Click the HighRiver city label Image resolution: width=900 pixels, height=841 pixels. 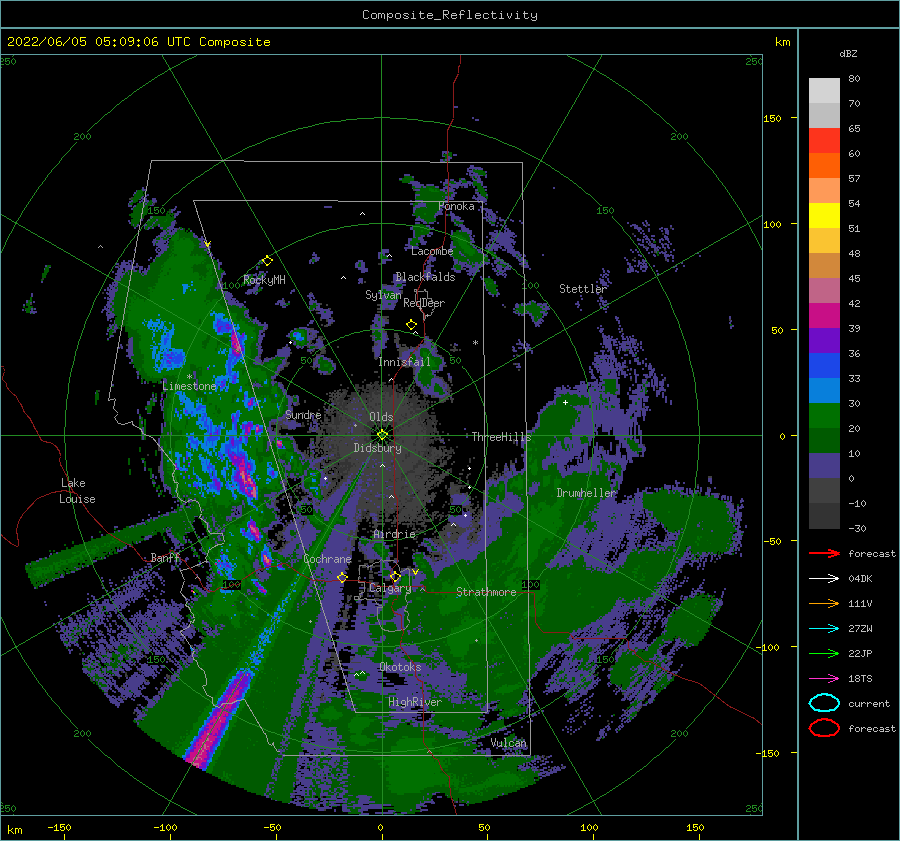[x=415, y=702]
